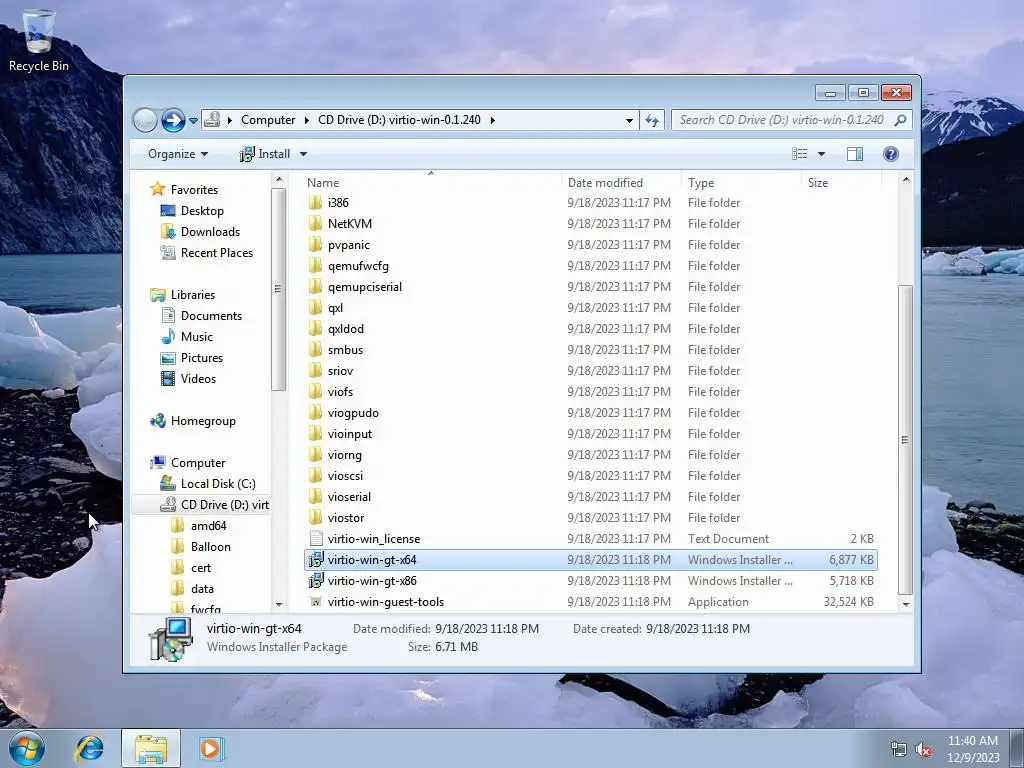Open Windows Media Player from taskbar

[211, 748]
